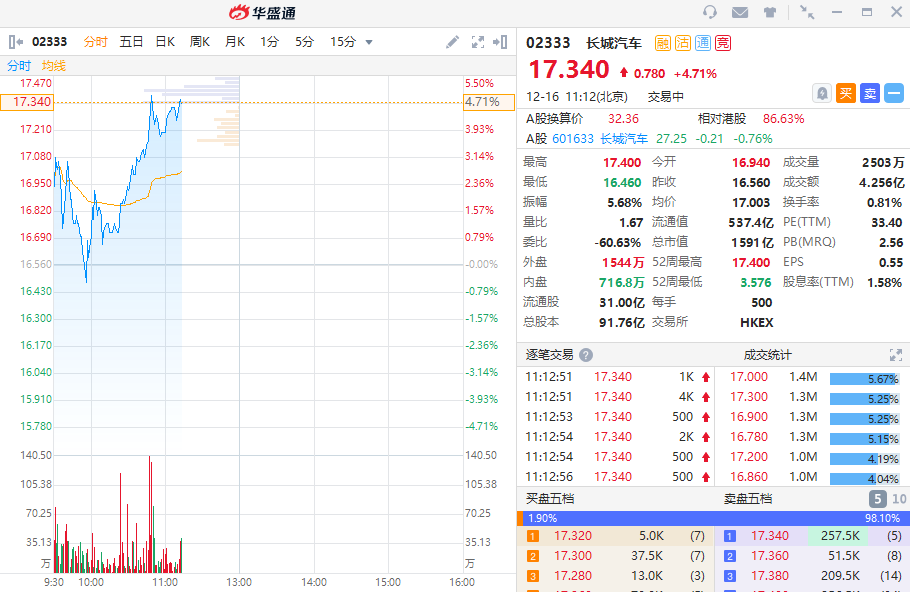910x592 pixels.
Task: Expand chart to fullscreen
Action: [x=478, y=42]
